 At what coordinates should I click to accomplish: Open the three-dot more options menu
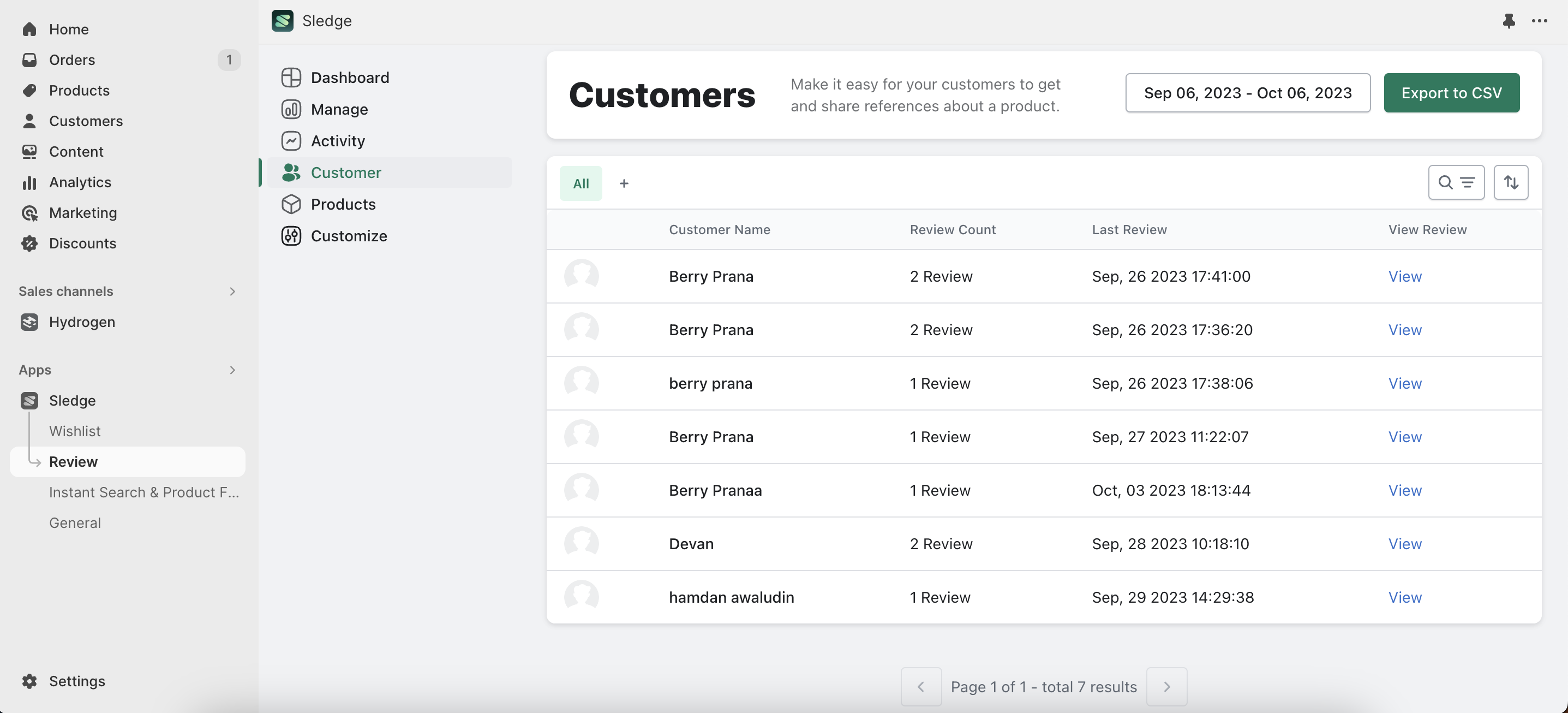pyautogui.click(x=1540, y=21)
